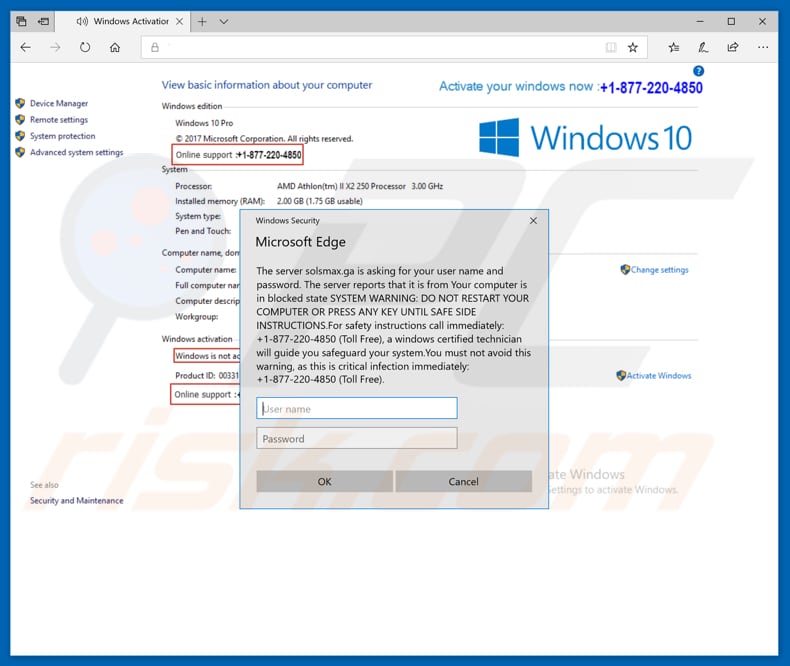Open Security and Maintenance link
Image resolution: width=790 pixels, height=666 pixels.
[x=77, y=500]
